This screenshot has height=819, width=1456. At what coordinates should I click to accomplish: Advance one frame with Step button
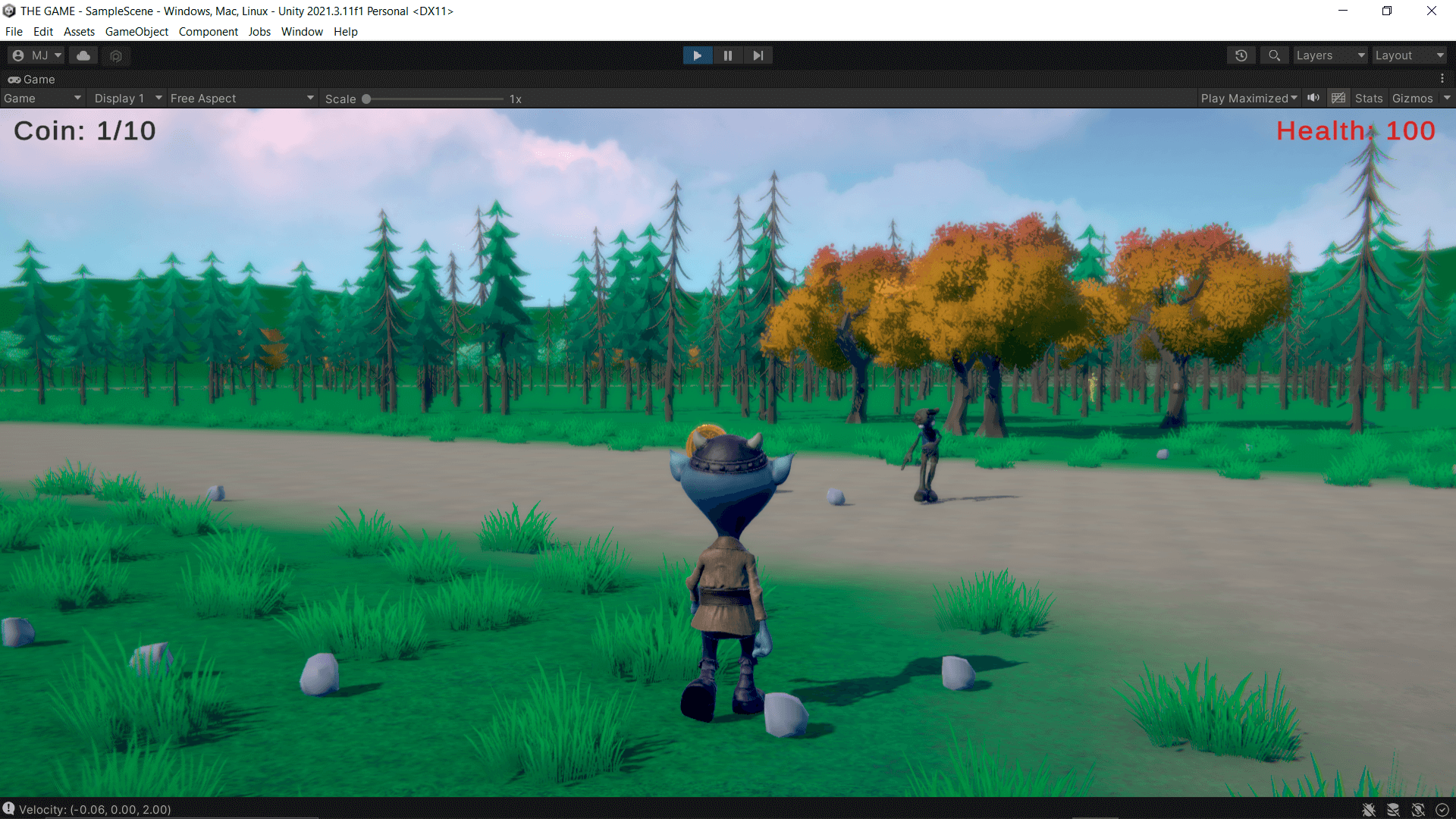click(x=758, y=55)
